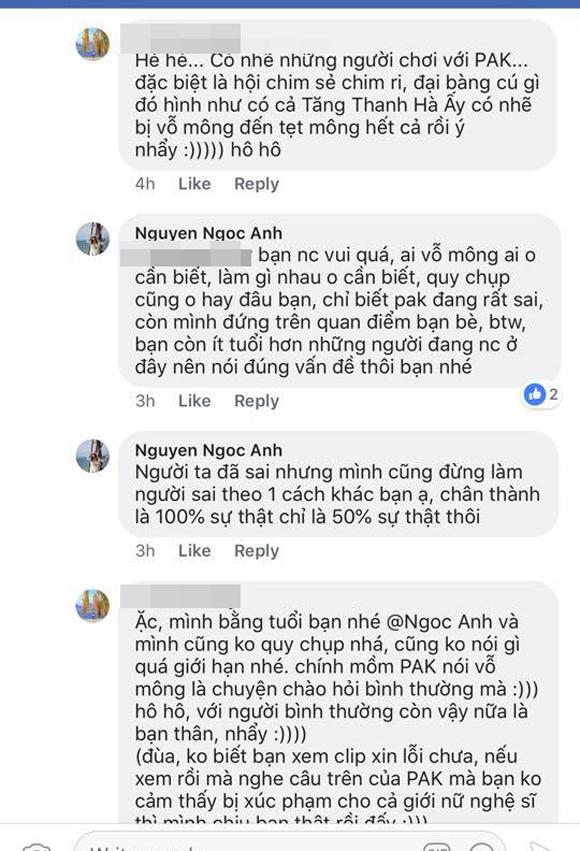
Task: Like the first comment
Action: coord(194,184)
